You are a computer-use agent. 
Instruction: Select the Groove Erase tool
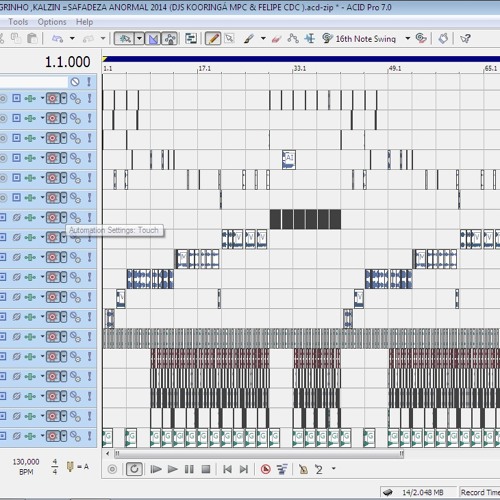[x=421, y=39]
